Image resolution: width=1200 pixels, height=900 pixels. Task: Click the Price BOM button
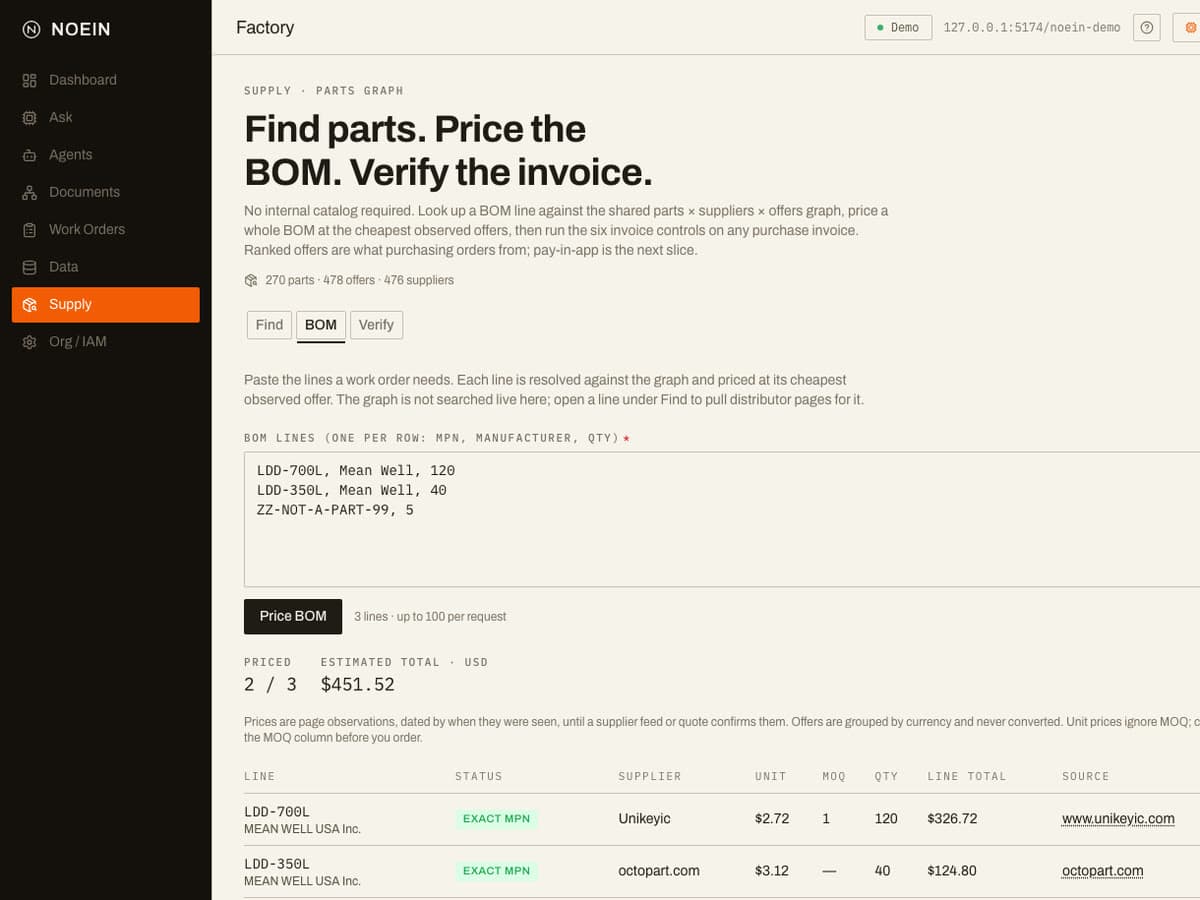point(293,616)
